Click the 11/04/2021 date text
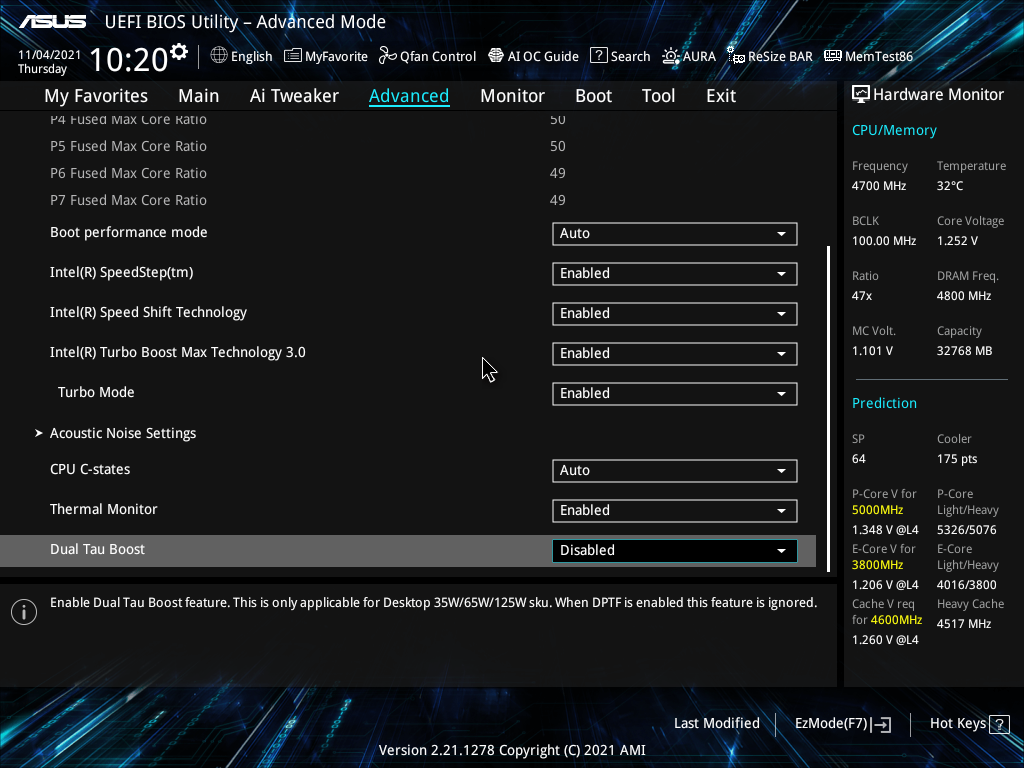This screenshot has height=768, width=1024. point(49,55)
